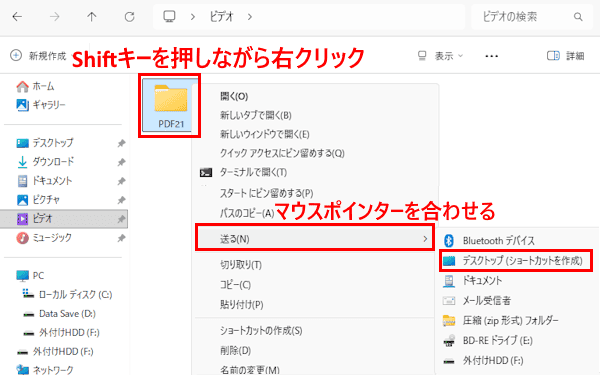Click the forward navigation arrow

pyautogui.click(x=55, y=17)
